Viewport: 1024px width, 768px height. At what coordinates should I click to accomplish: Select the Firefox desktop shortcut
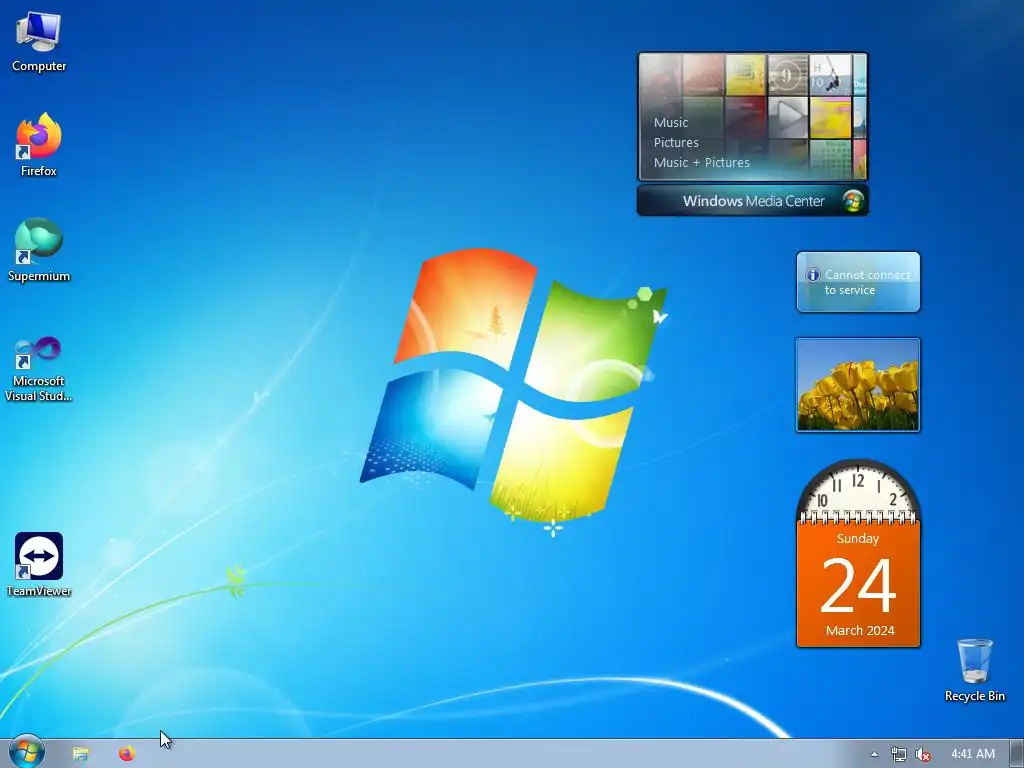tap(39, 145)
